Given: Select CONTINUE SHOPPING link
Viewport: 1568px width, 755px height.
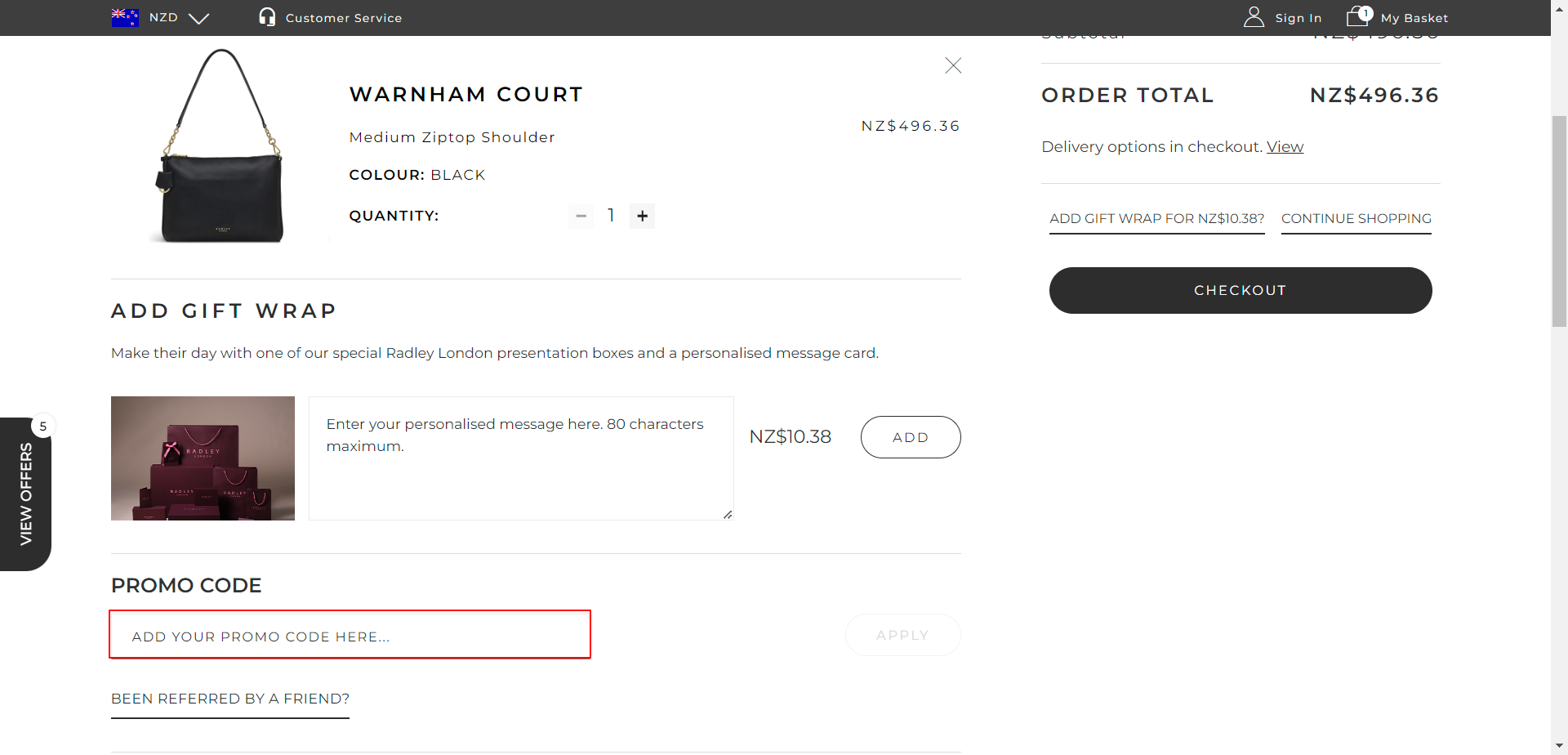Looking at the screenshot, I should (1356, 218).
